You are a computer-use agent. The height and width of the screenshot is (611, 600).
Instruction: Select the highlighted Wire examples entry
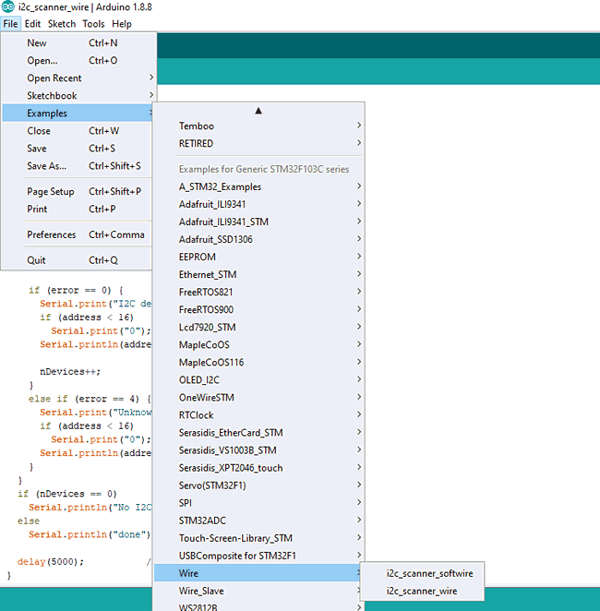coord(258,573)
